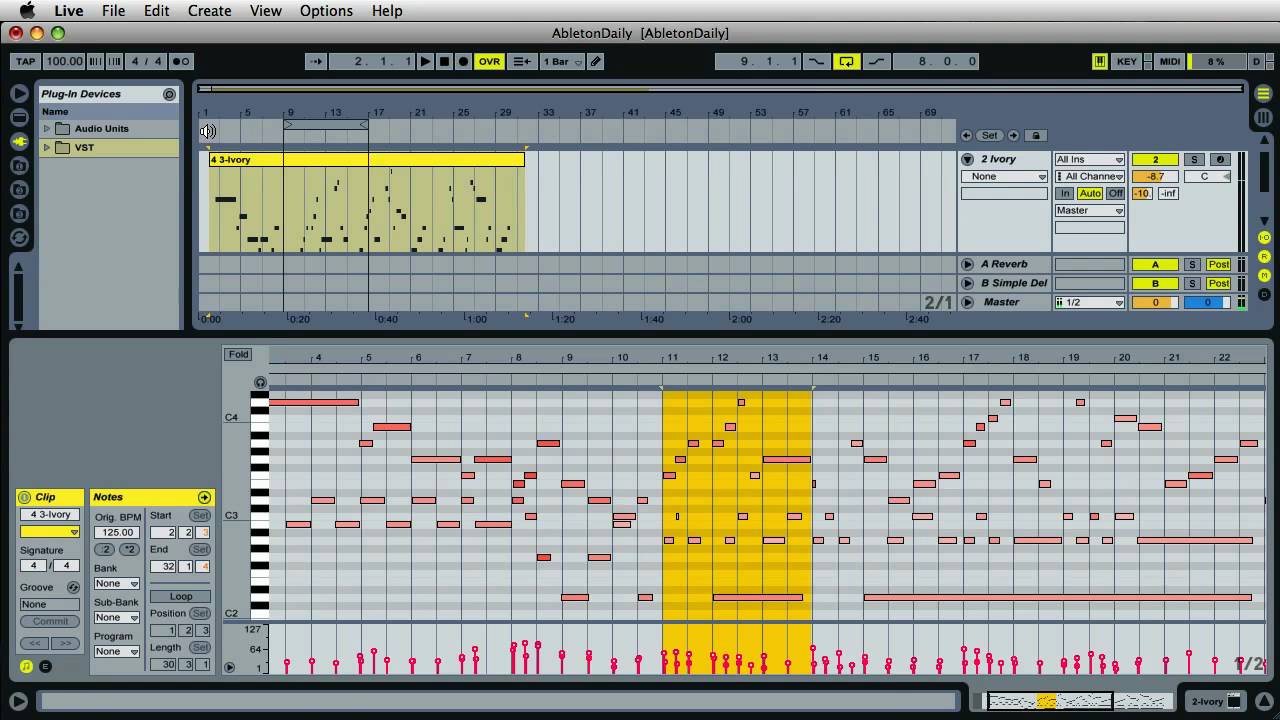Arm the global Record button
Image resolution: width=1280 pixels, height=720 pixels.
coord(463,61)
